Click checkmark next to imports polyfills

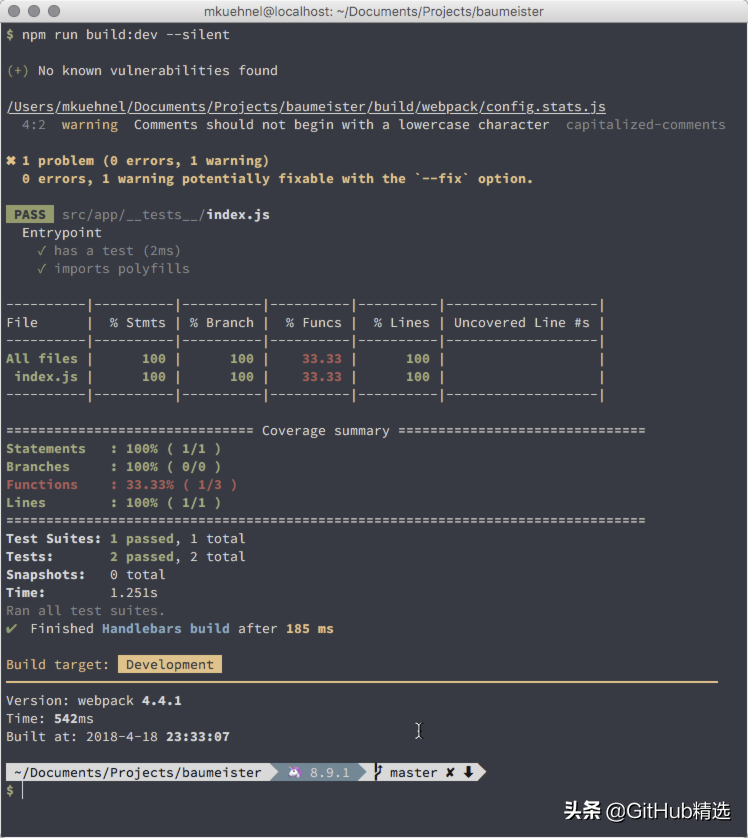[42, 269]
